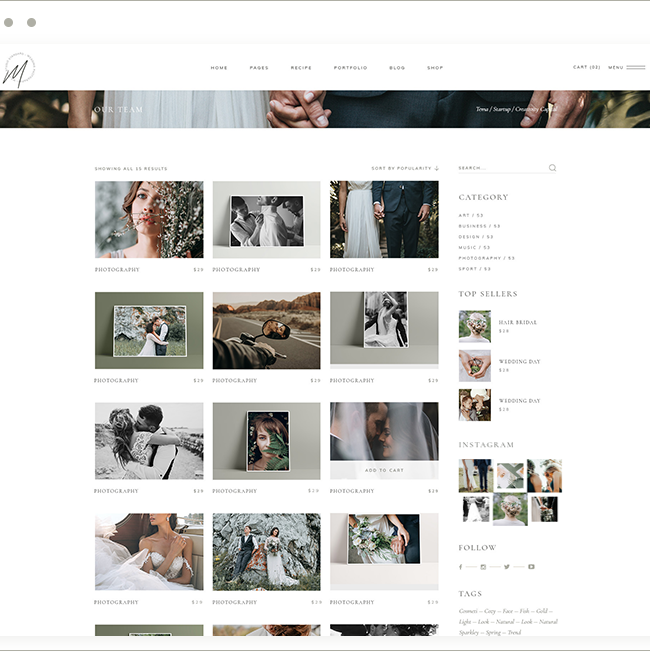Image resolution: width=650 pixels, height=652 pixels.
Task: Click the site logo monogram
Action: (x=17, y=69)
